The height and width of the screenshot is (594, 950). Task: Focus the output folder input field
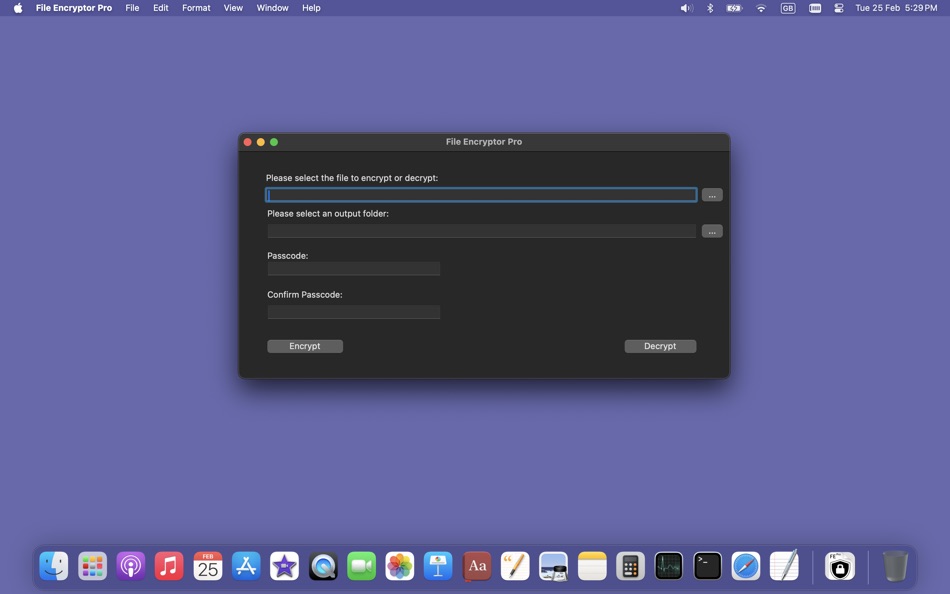[481, 231]
